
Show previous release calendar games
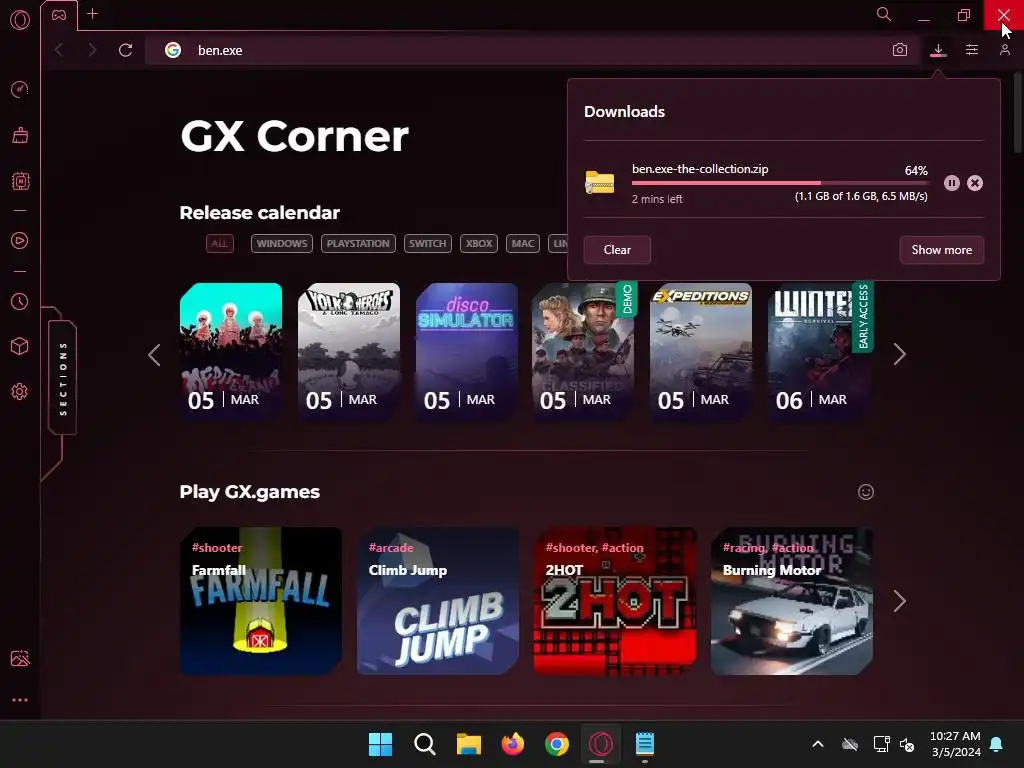coord(154,355)
